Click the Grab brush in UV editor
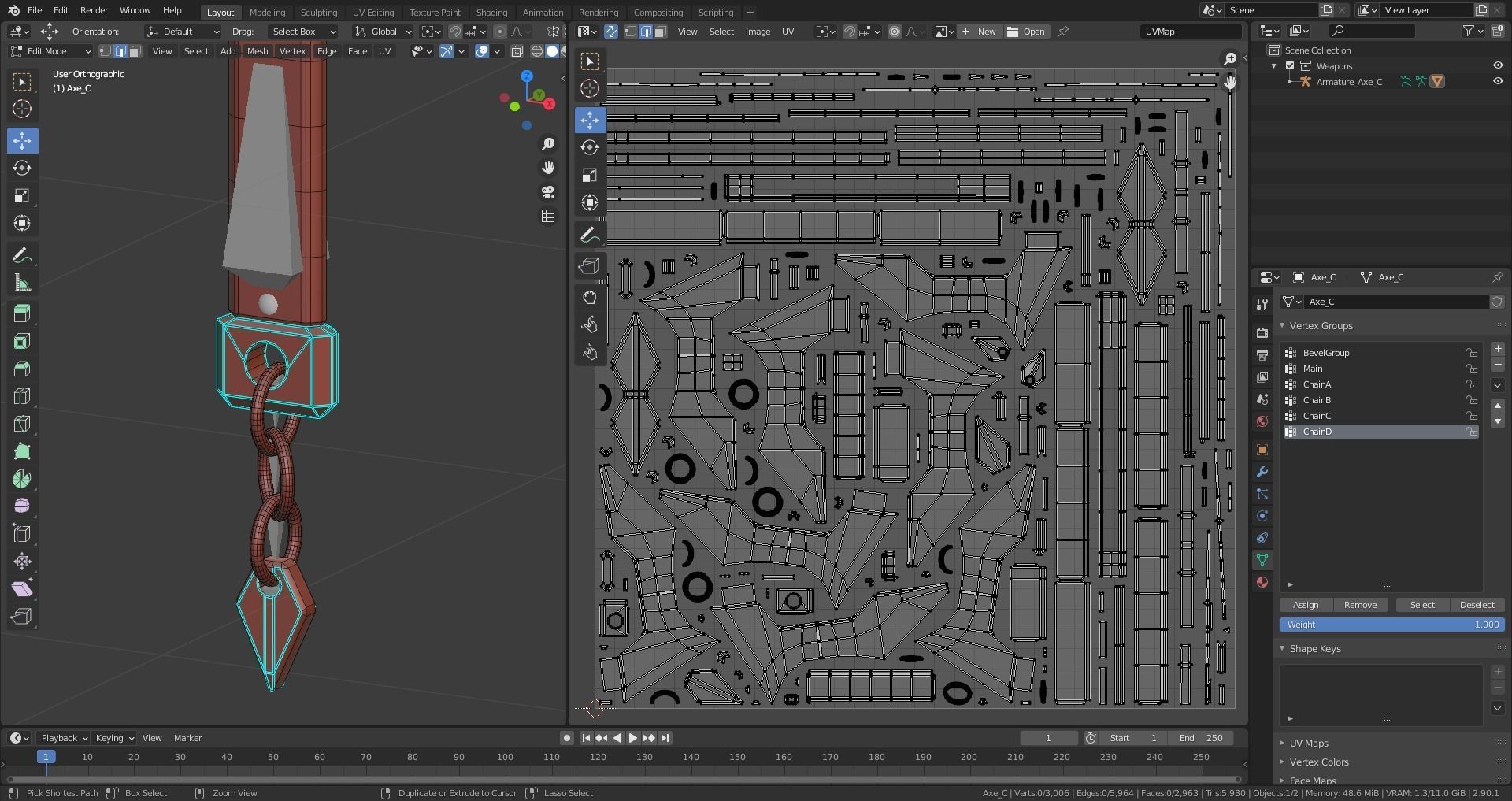The width and height of the screenshot is (1512, 801). [590, 298]
